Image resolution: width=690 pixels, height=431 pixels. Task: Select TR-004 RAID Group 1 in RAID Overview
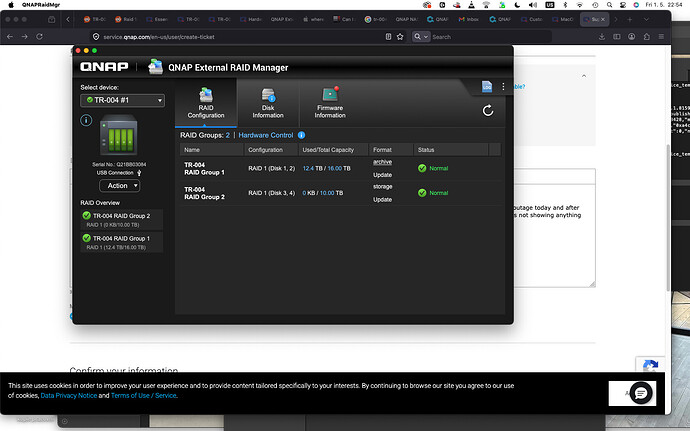pyautogui.click(x=121, y=242)
